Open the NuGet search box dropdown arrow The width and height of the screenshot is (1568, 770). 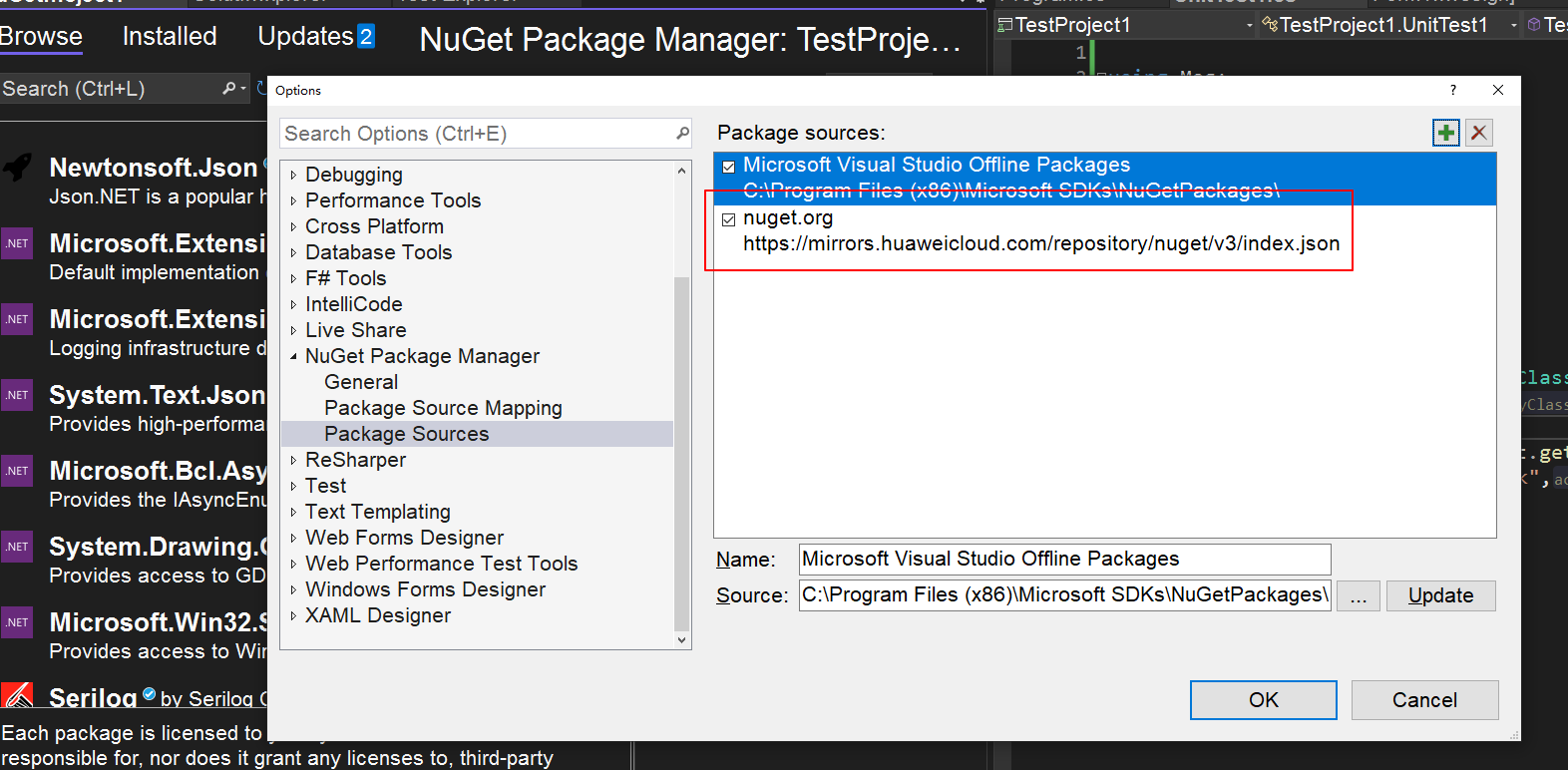(x=243, y=89)
